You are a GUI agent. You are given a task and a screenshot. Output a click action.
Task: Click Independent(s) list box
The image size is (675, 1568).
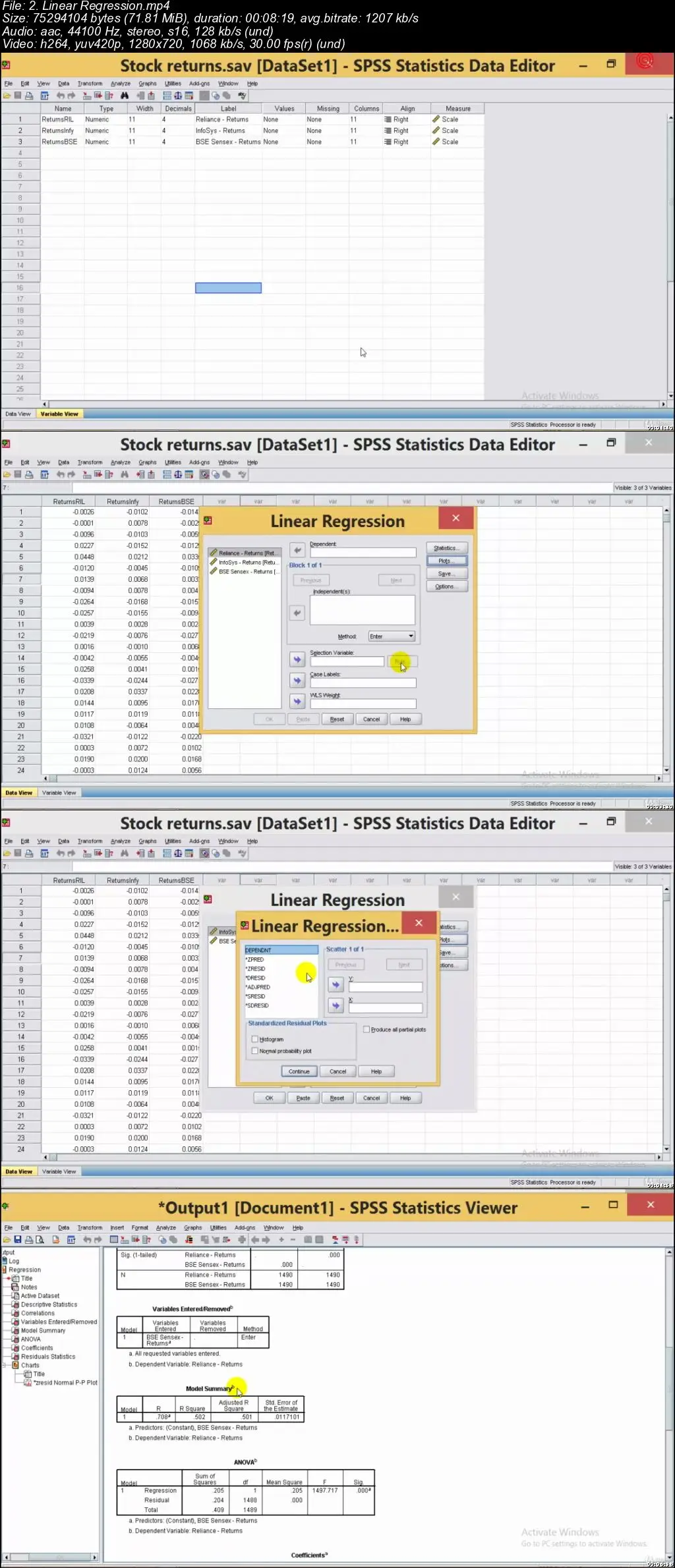pyautogui.click(x=363, y=610)
